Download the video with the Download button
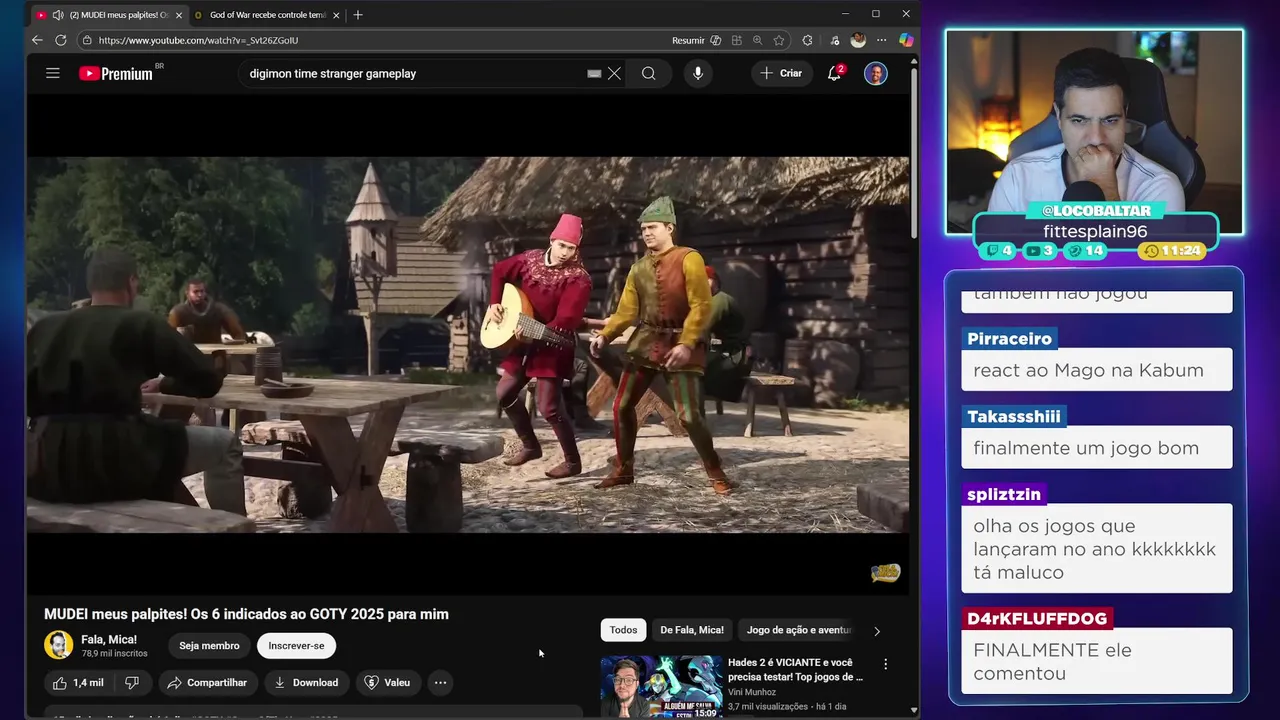Image resolution: width=1280 pixels, height=720 pixels. (x=306, y=683)
